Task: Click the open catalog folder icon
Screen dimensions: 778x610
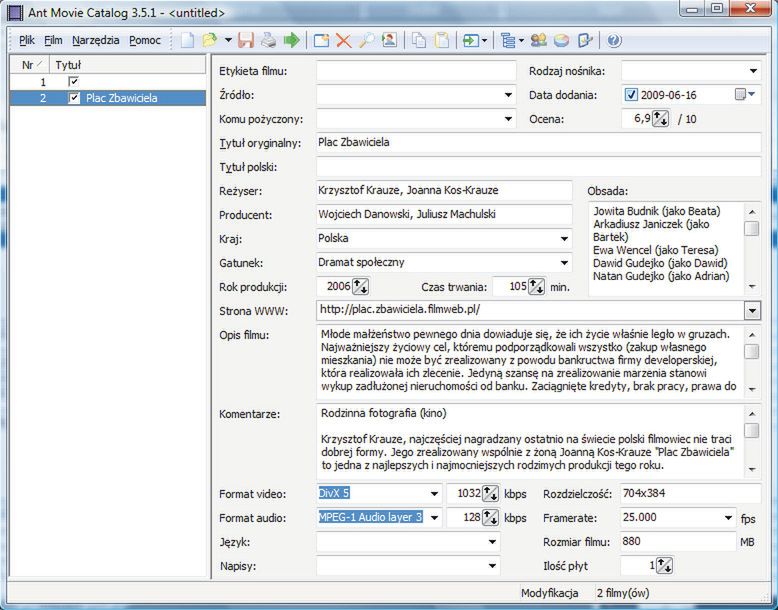Action: [x=209, y=41]
